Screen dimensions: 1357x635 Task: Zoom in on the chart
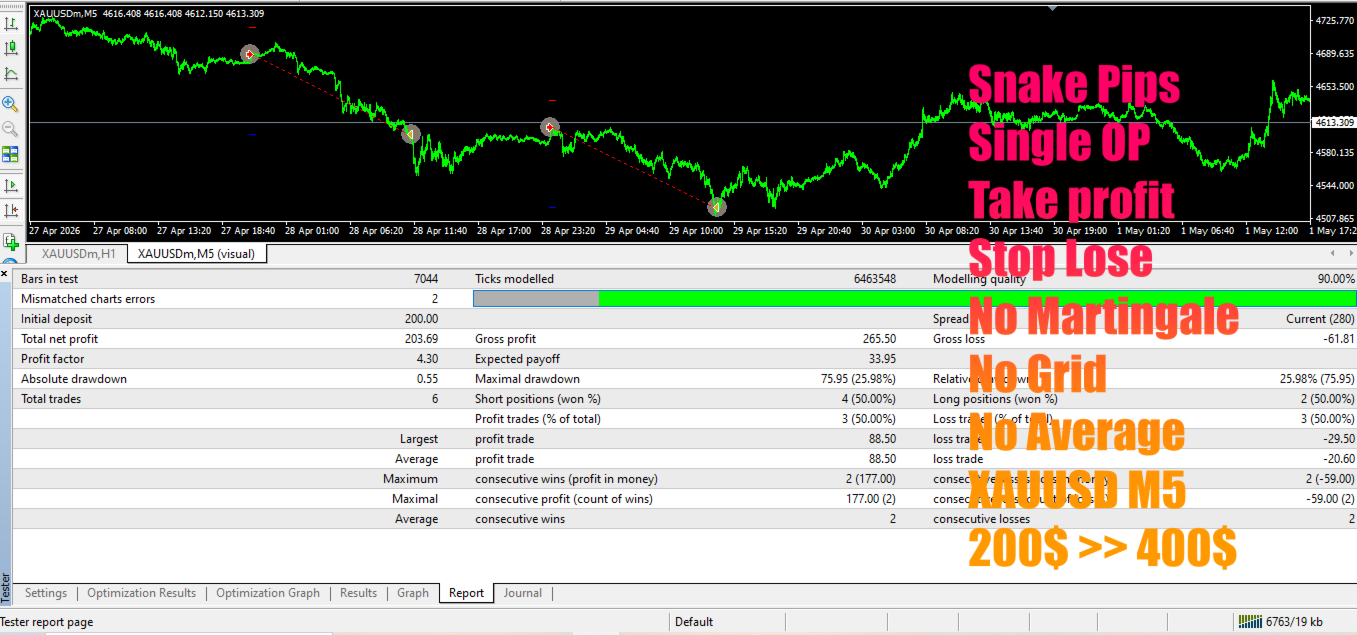pyautogui.click(x=11, y=103)
